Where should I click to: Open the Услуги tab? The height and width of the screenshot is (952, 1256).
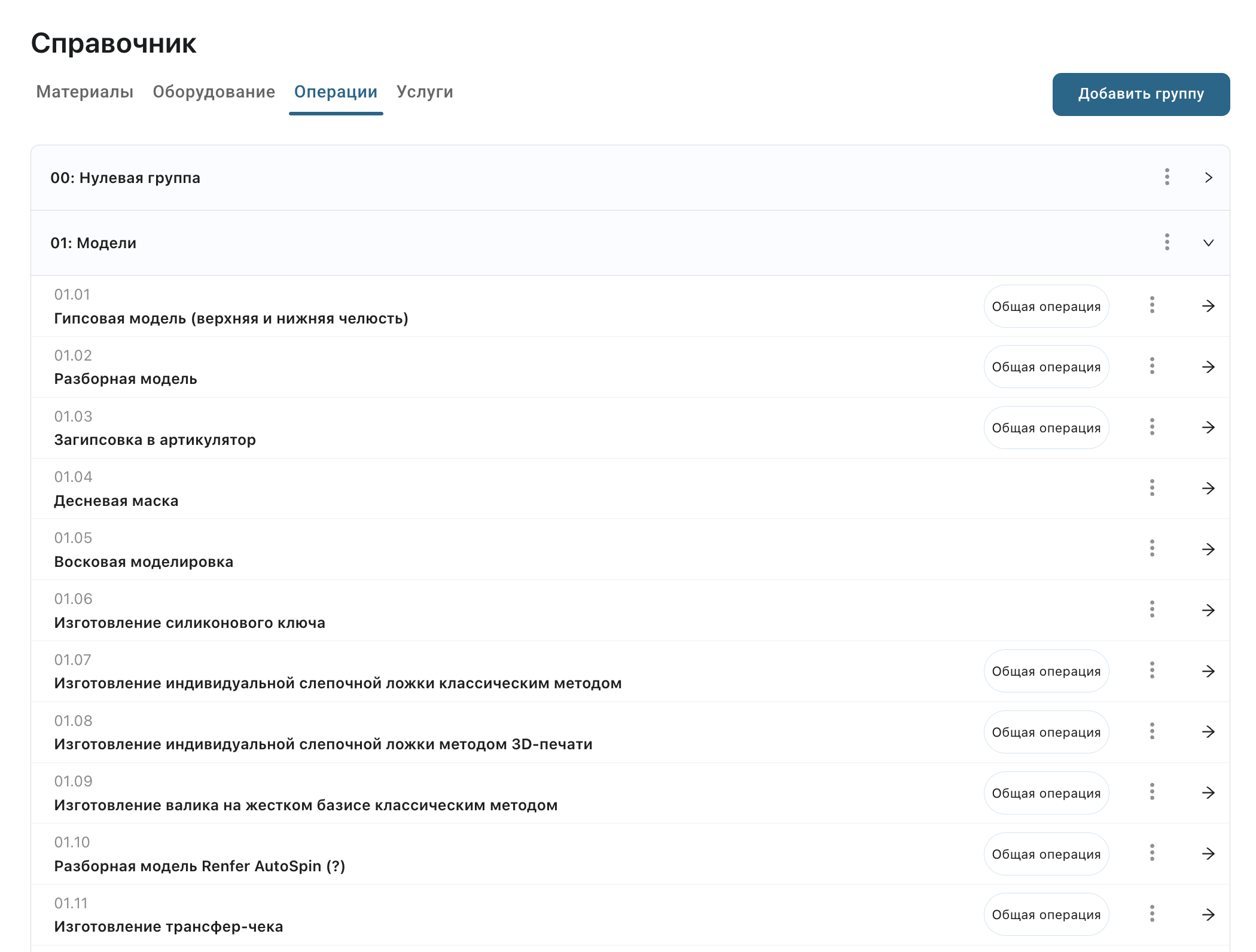[x=425, y=92]
